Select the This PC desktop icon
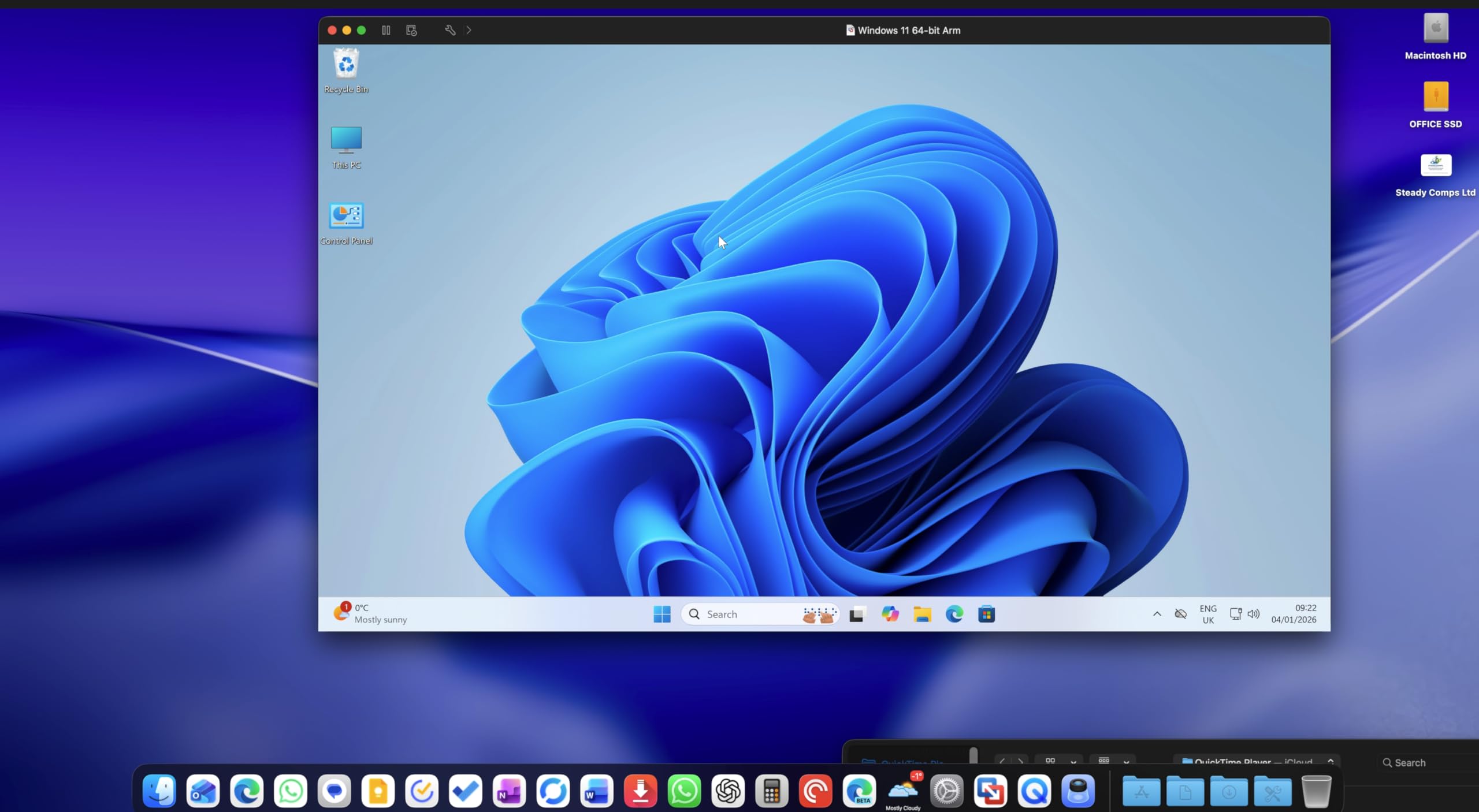Screen dimensions: 1479x812 pyautogui.click(x=346, y=148)
